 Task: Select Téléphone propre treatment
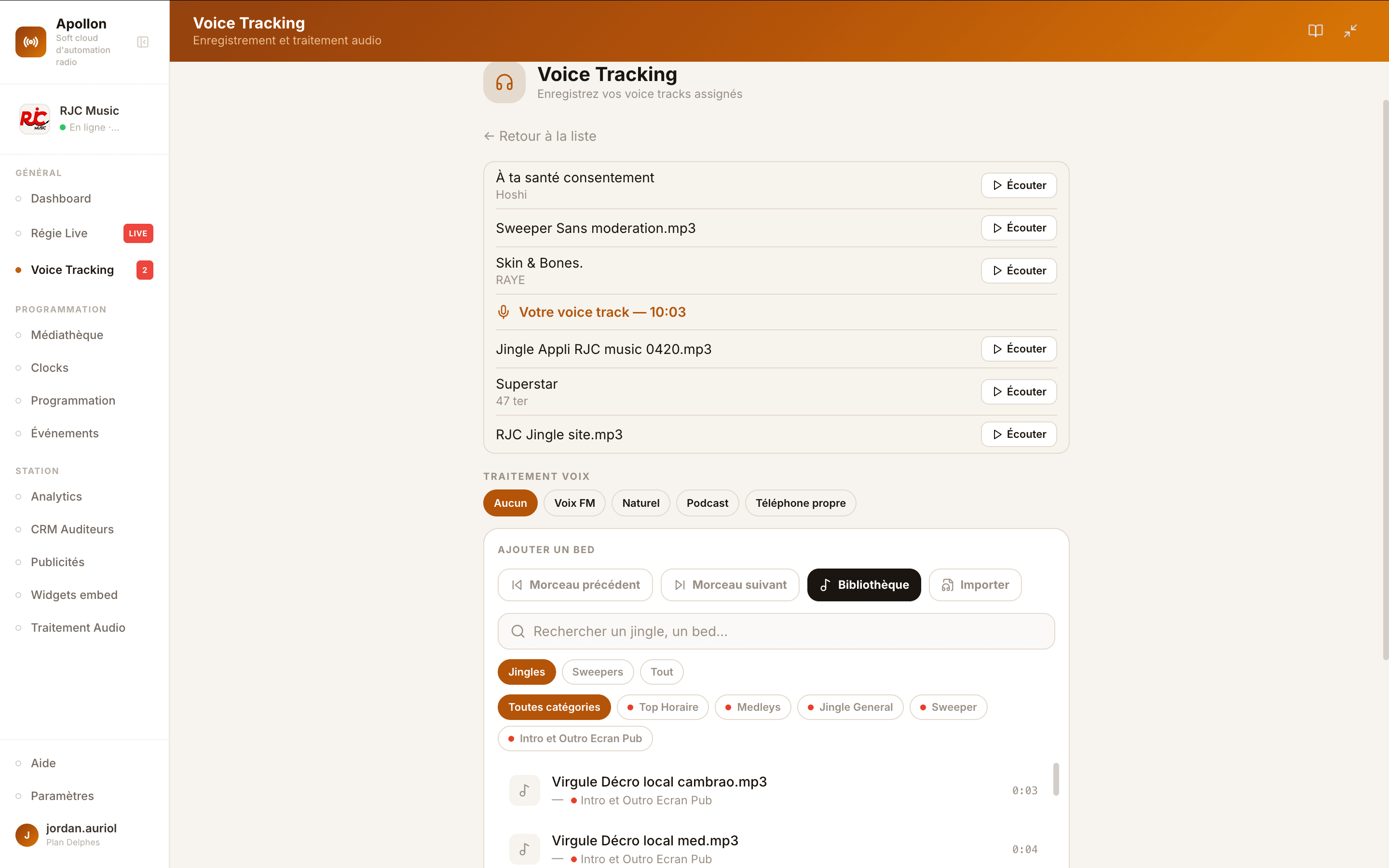tap(800, 503)
